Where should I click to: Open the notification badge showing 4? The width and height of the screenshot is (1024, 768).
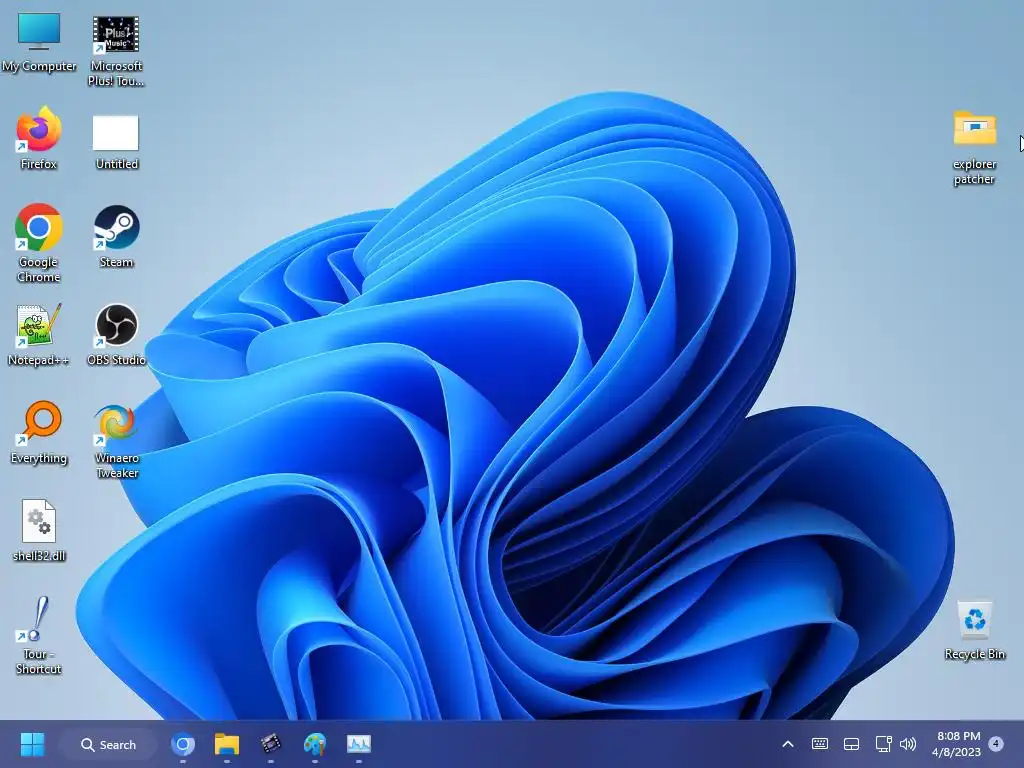(996, 743)
